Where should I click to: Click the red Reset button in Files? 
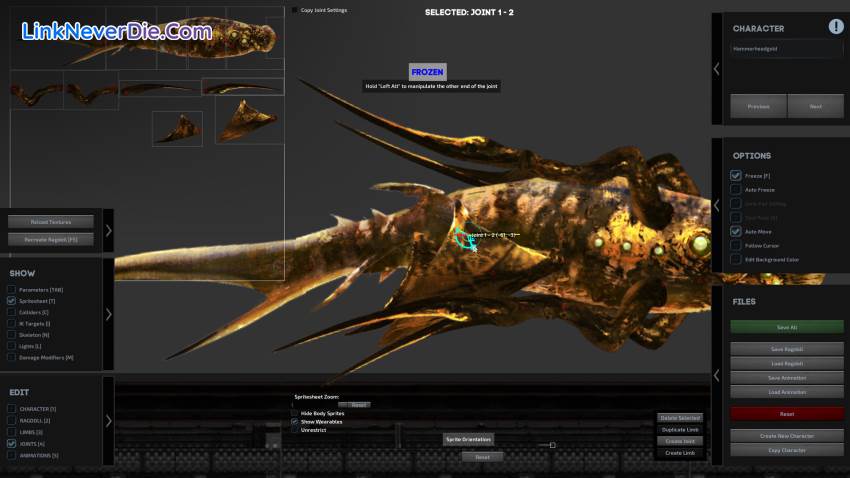(787, 414)
